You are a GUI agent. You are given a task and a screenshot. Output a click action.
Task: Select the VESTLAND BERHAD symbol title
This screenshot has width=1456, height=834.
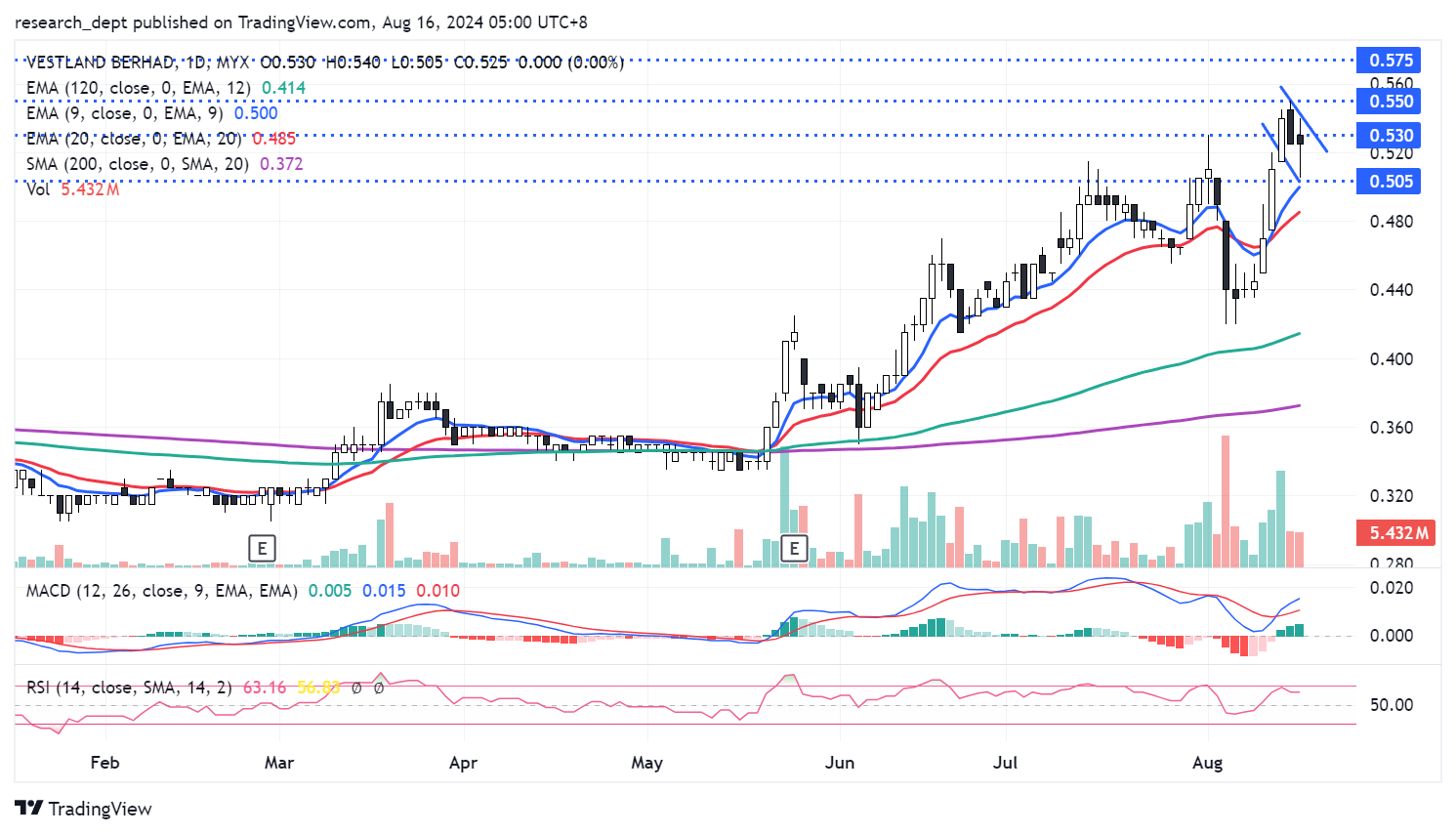click(101, 63)
